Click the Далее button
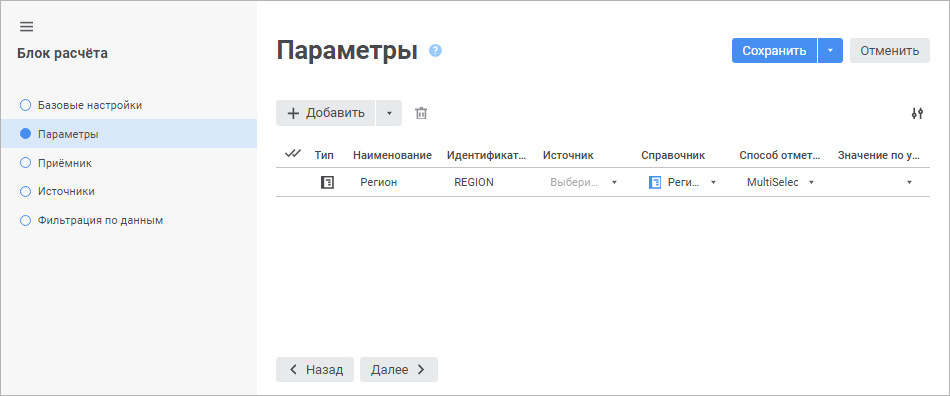Viewport: 950px width, 396px height. pyautogui.click(x=399, y=369)
